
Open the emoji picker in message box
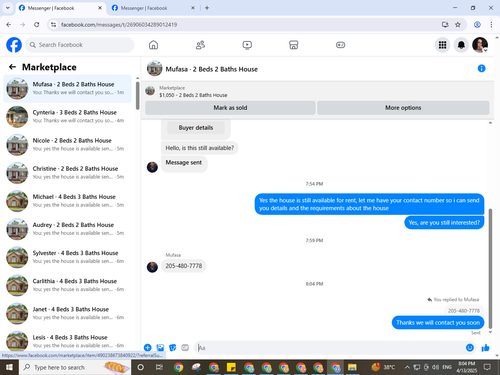pyautogui.click(x=470, y=348)
